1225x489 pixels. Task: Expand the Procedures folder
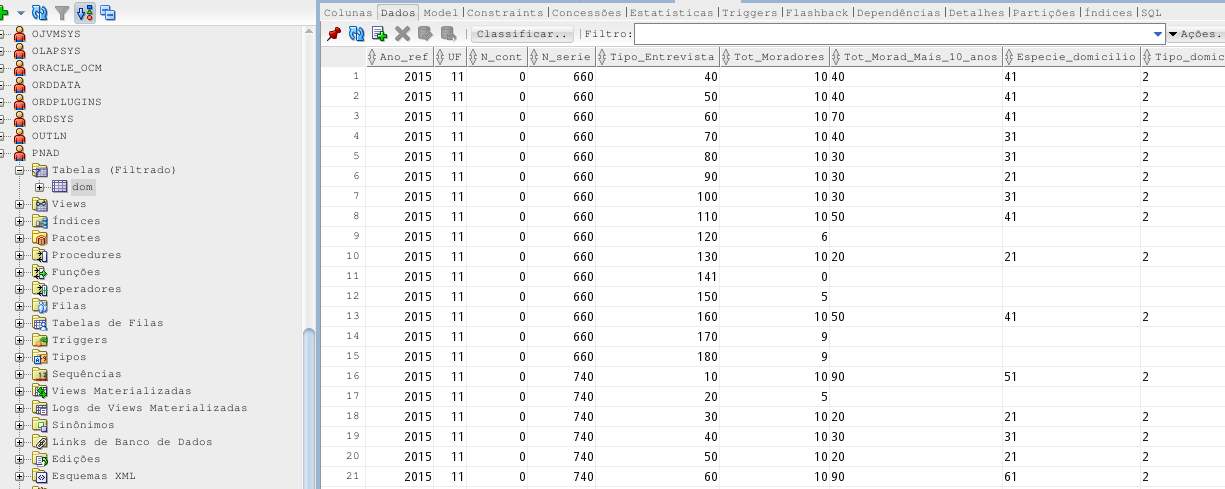coord(20,255)
